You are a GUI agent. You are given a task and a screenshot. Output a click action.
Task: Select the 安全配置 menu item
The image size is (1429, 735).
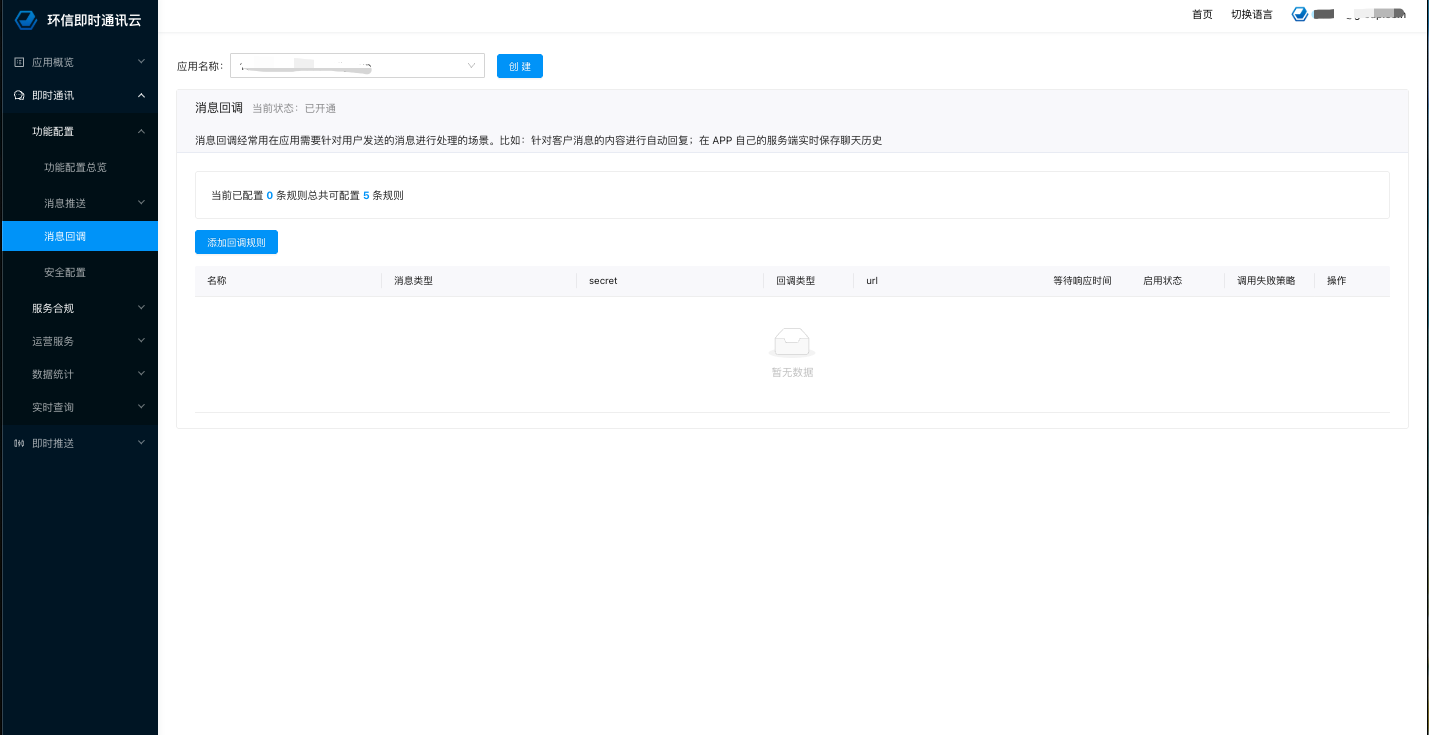pyautogui.click(x=65, y=272)
